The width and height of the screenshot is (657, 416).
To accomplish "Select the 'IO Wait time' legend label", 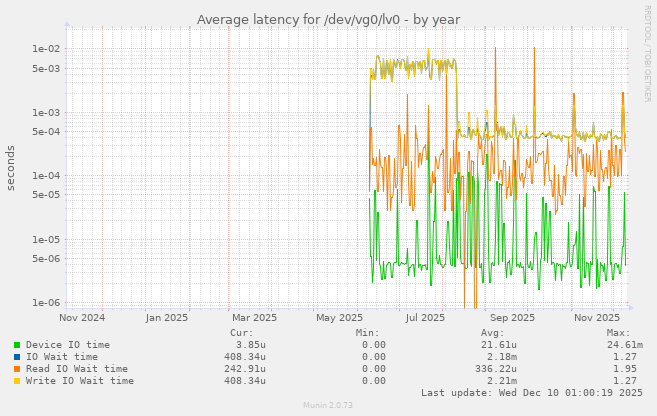I will (x=62, y=357).
